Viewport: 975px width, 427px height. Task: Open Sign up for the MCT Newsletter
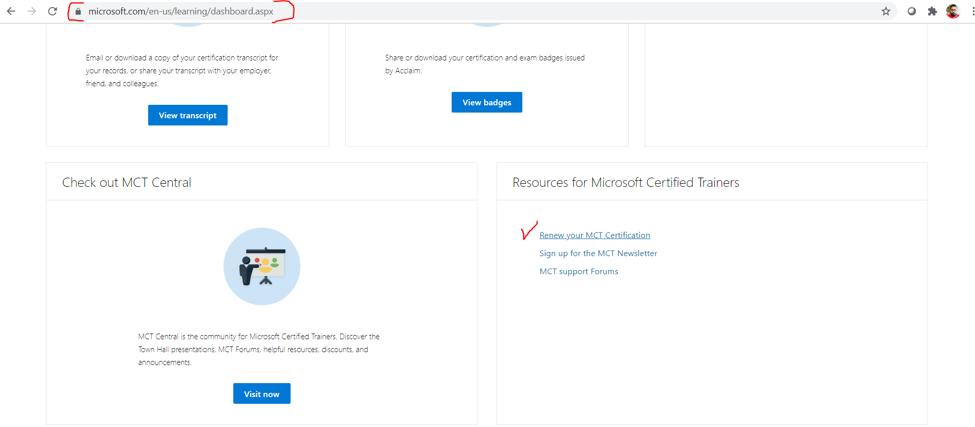(598, 253)
